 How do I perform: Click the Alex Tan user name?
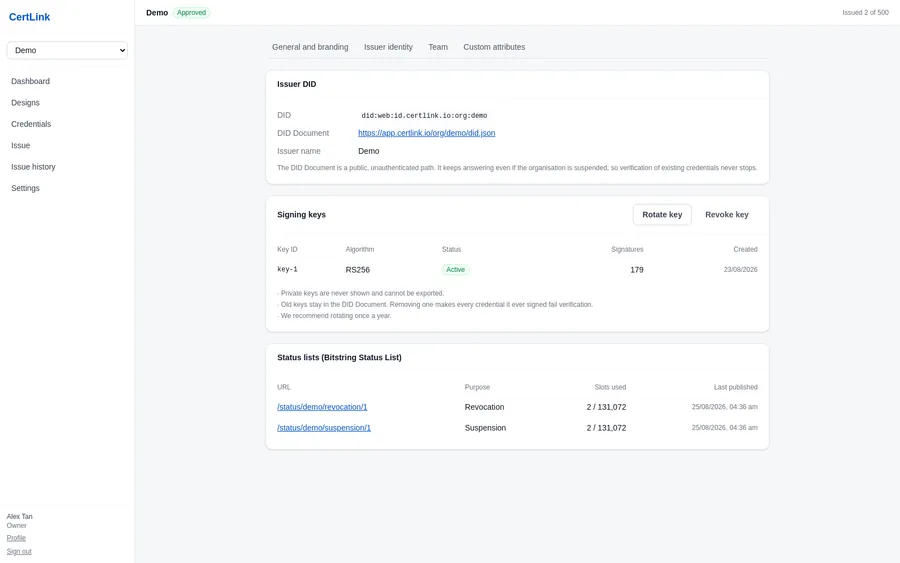click(20, 517)
